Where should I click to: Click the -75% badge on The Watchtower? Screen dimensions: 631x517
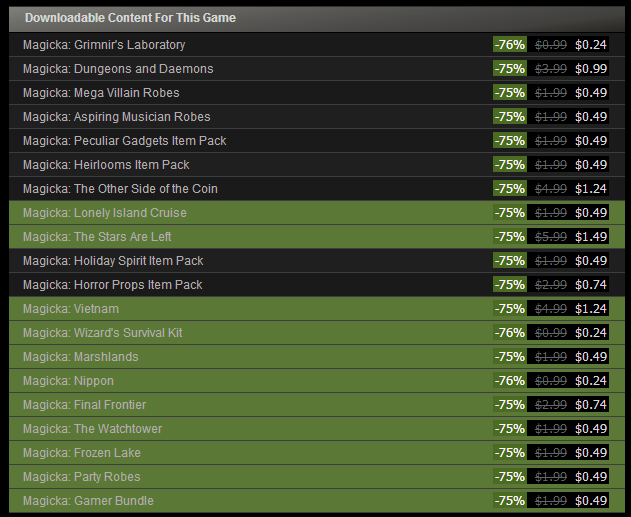coord(510,429)
